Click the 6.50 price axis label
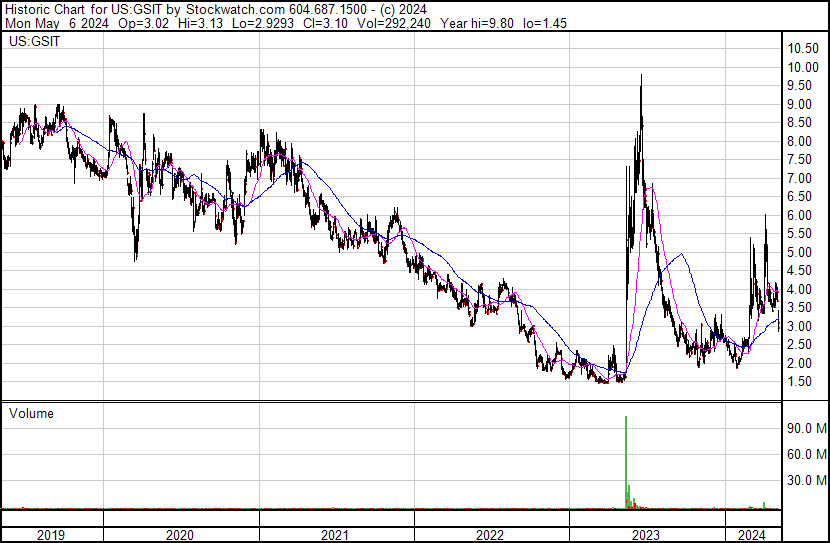The height and width of the screenshot is (543, 830). [x=799, y=196]
